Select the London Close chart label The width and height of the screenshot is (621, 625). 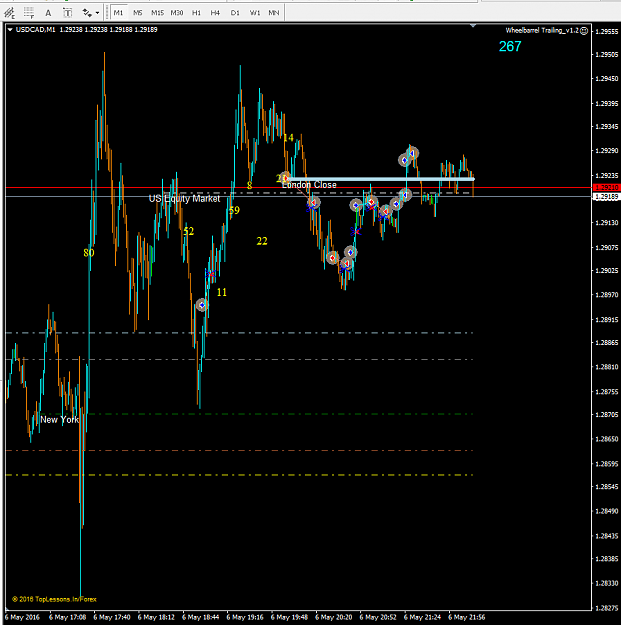point(309,185)
